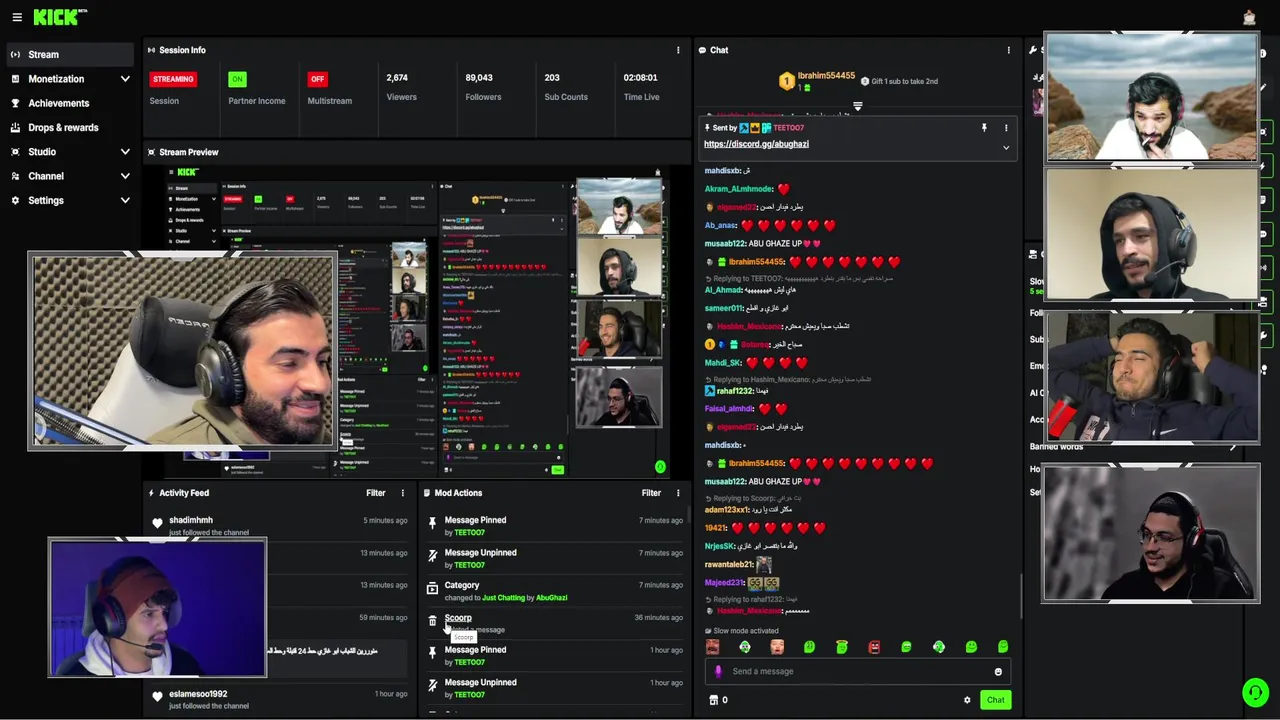
Task: Click the green headset support button
Action: (1255, 691)
